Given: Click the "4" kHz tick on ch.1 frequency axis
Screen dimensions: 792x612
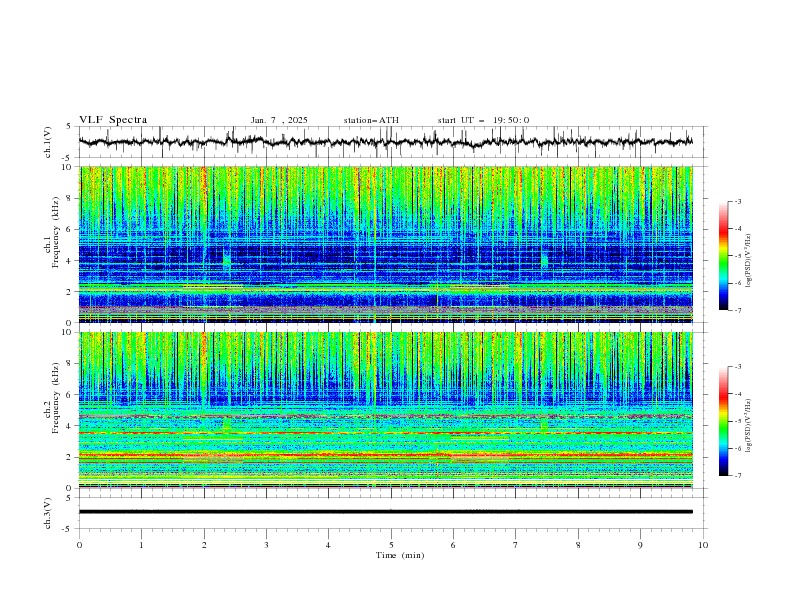Looking at the screenshot, I should coord(70,261).
